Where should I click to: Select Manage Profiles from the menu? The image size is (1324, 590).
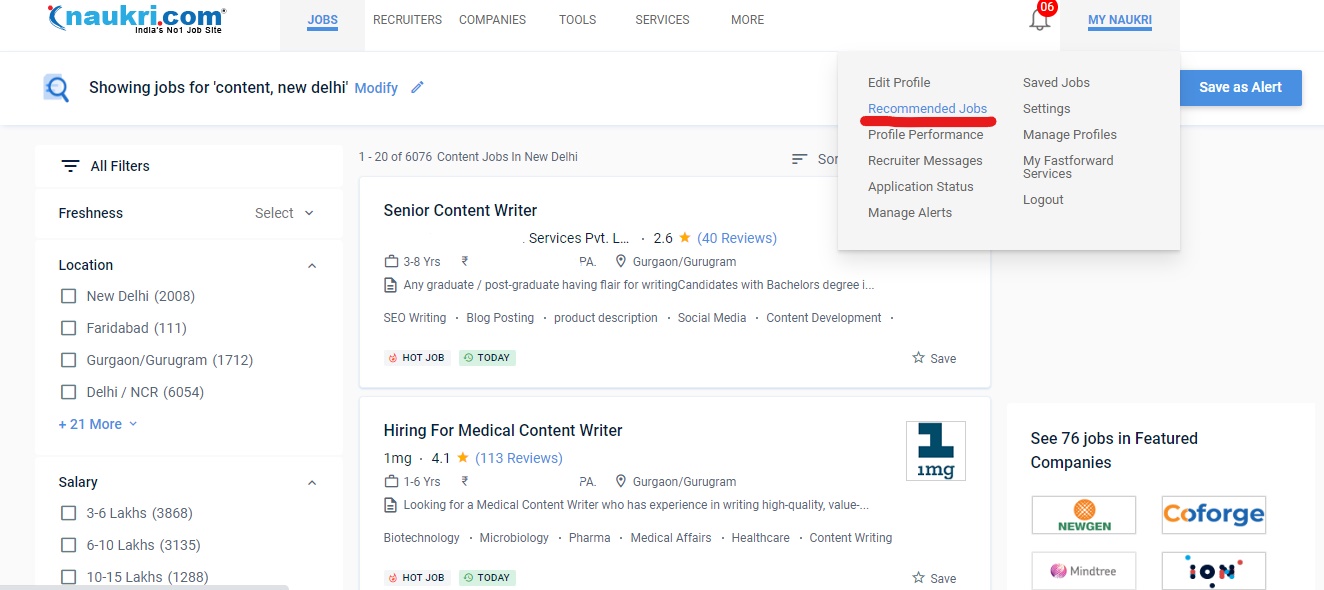pyautogui.click(x=1070, y=135)
